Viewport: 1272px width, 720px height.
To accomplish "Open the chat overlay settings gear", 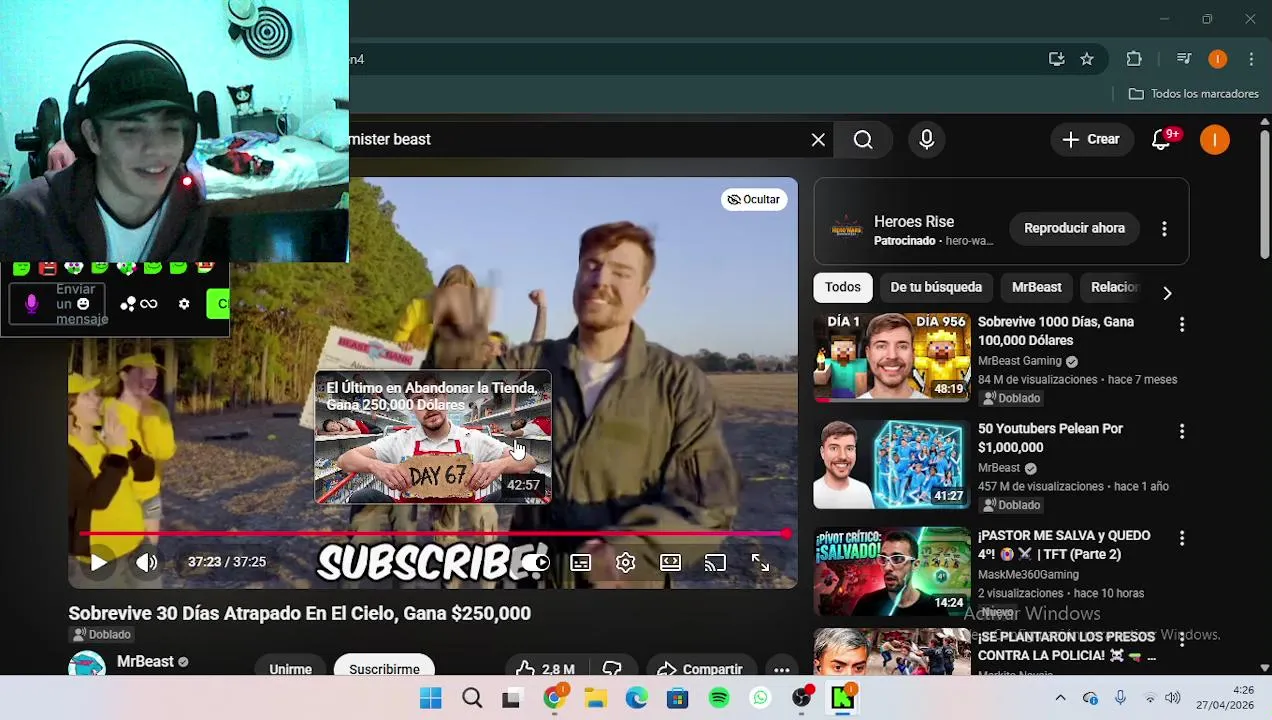I will [x=184, y=304].
